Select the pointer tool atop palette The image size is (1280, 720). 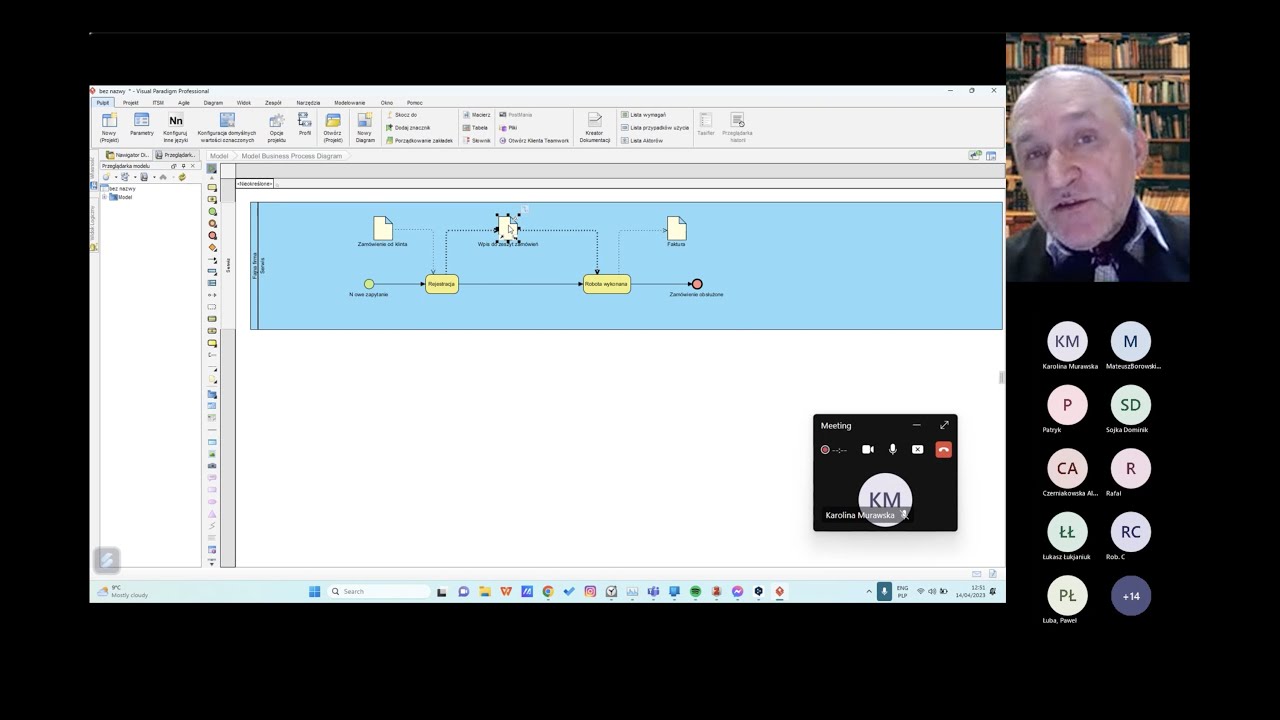tap(212, 168)
